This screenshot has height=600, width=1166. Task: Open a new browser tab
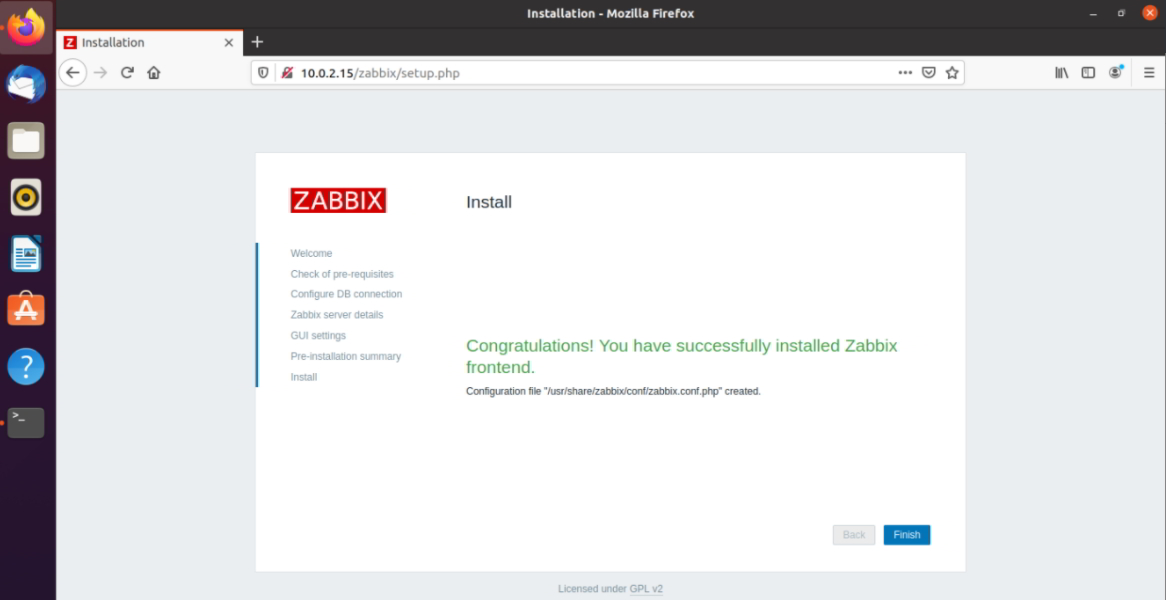pos(257,42)
